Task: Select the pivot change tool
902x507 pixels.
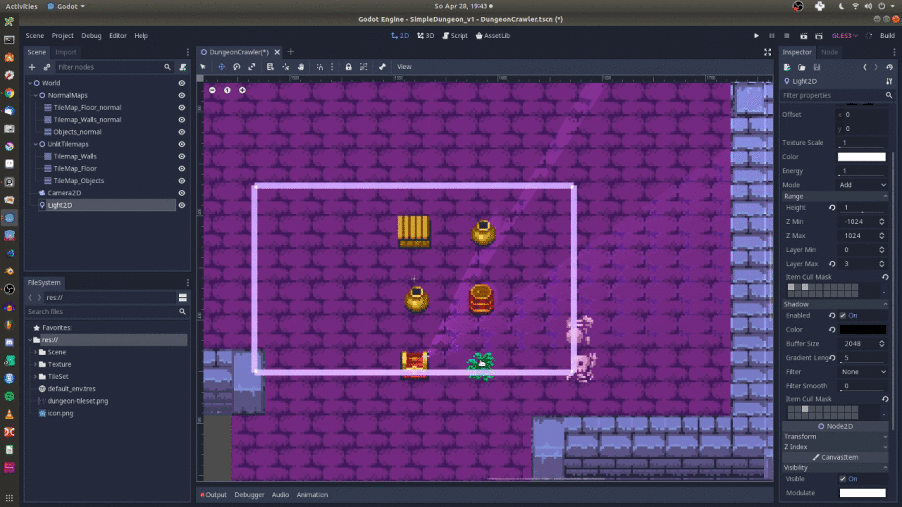Action: (x=286, y=67)
